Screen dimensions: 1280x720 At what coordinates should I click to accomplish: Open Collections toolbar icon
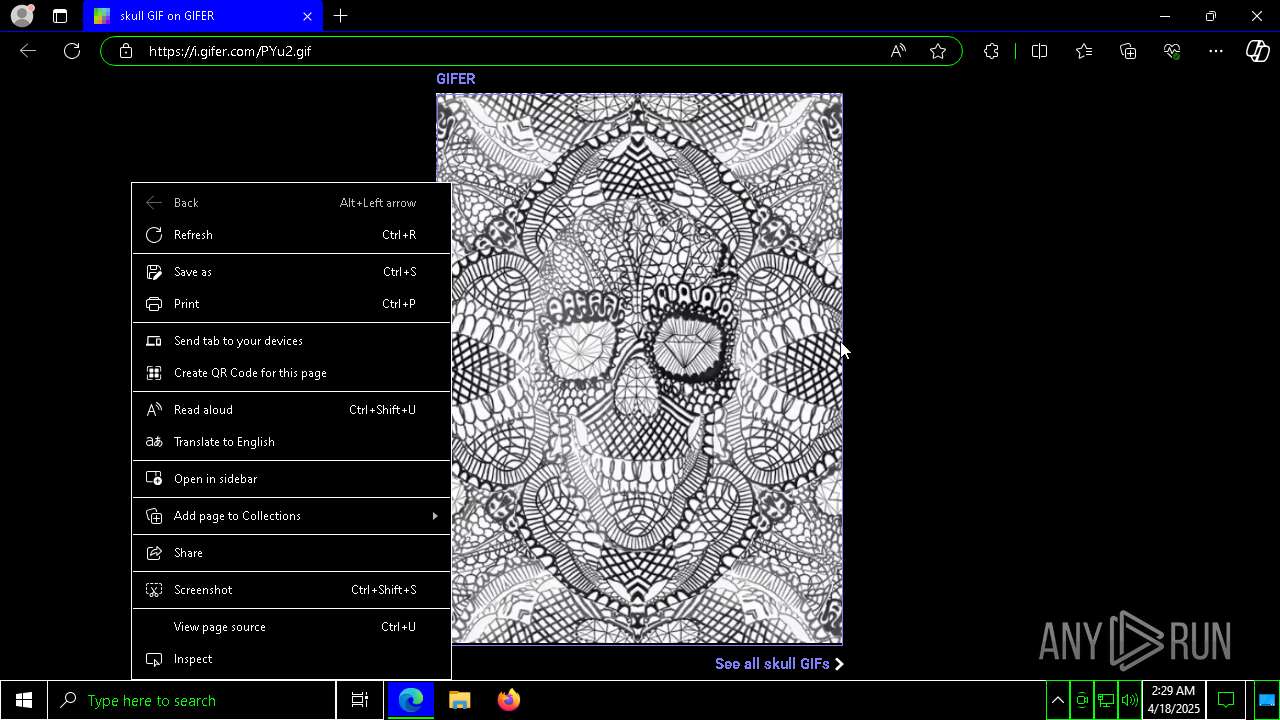1128,51
